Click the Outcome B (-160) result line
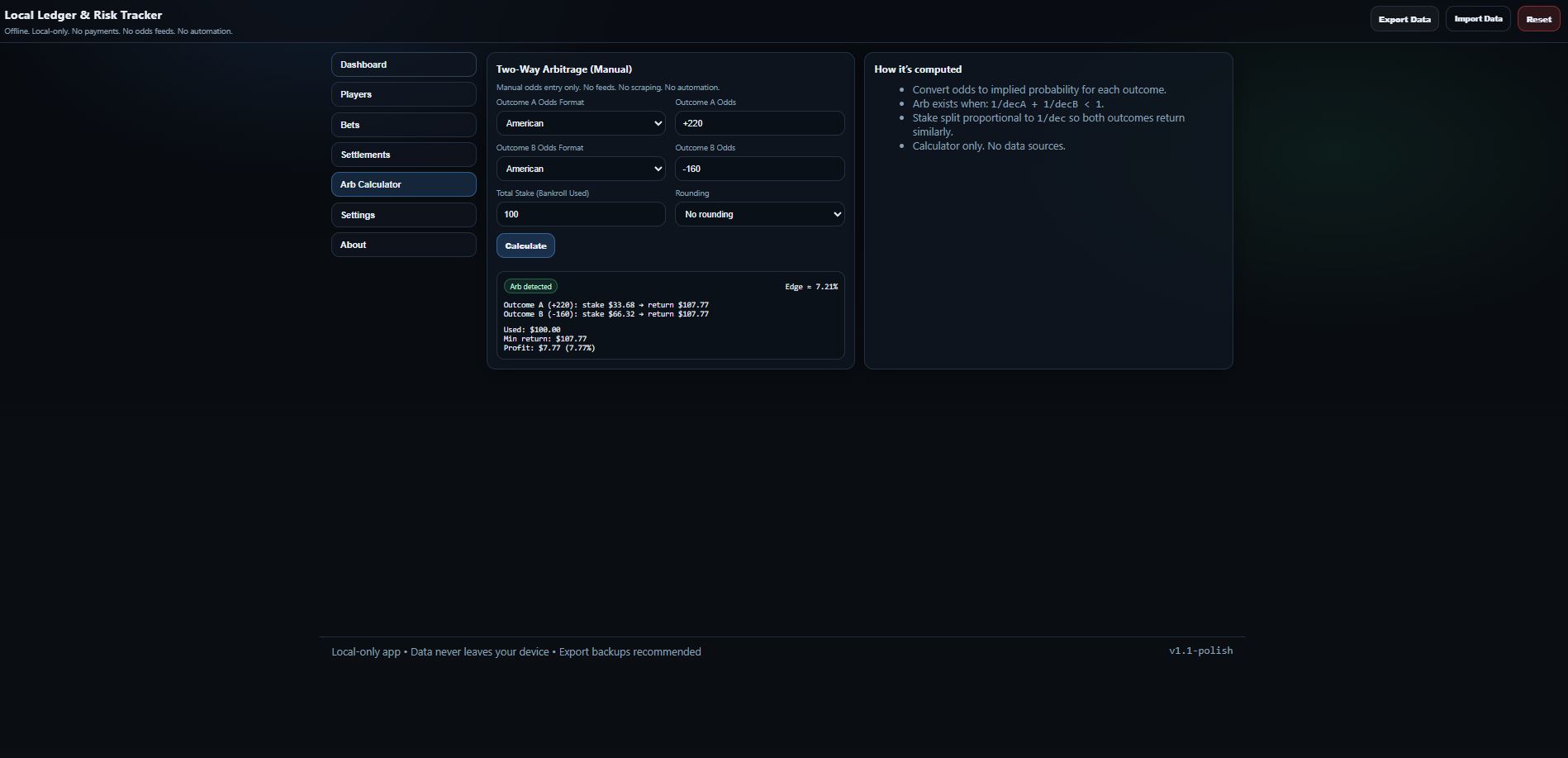 (606, 314)
